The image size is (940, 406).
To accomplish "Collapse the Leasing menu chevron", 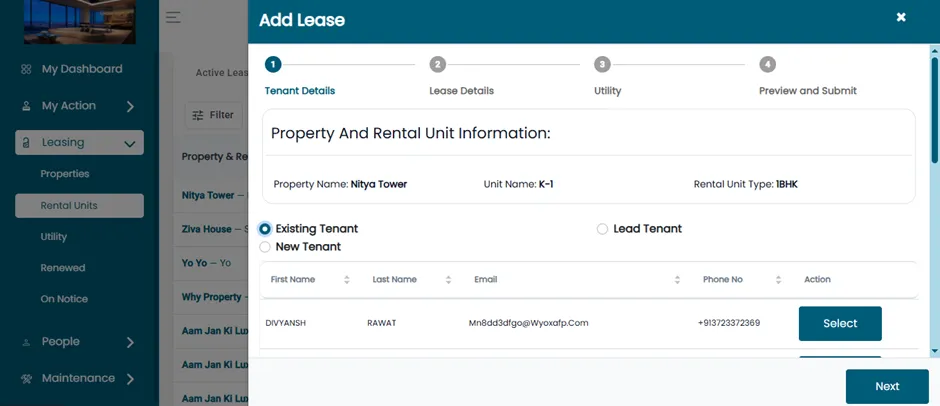I will click(x=129, y=143).
